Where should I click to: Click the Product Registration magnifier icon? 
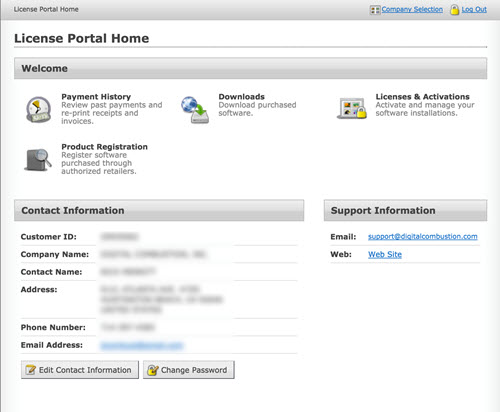[x=38, y=160]
